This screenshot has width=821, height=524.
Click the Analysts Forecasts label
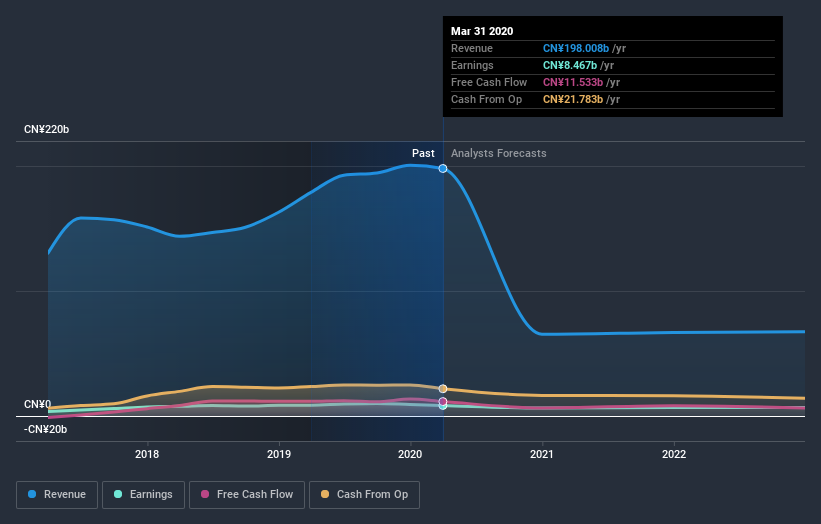click(x=498, y=153)
